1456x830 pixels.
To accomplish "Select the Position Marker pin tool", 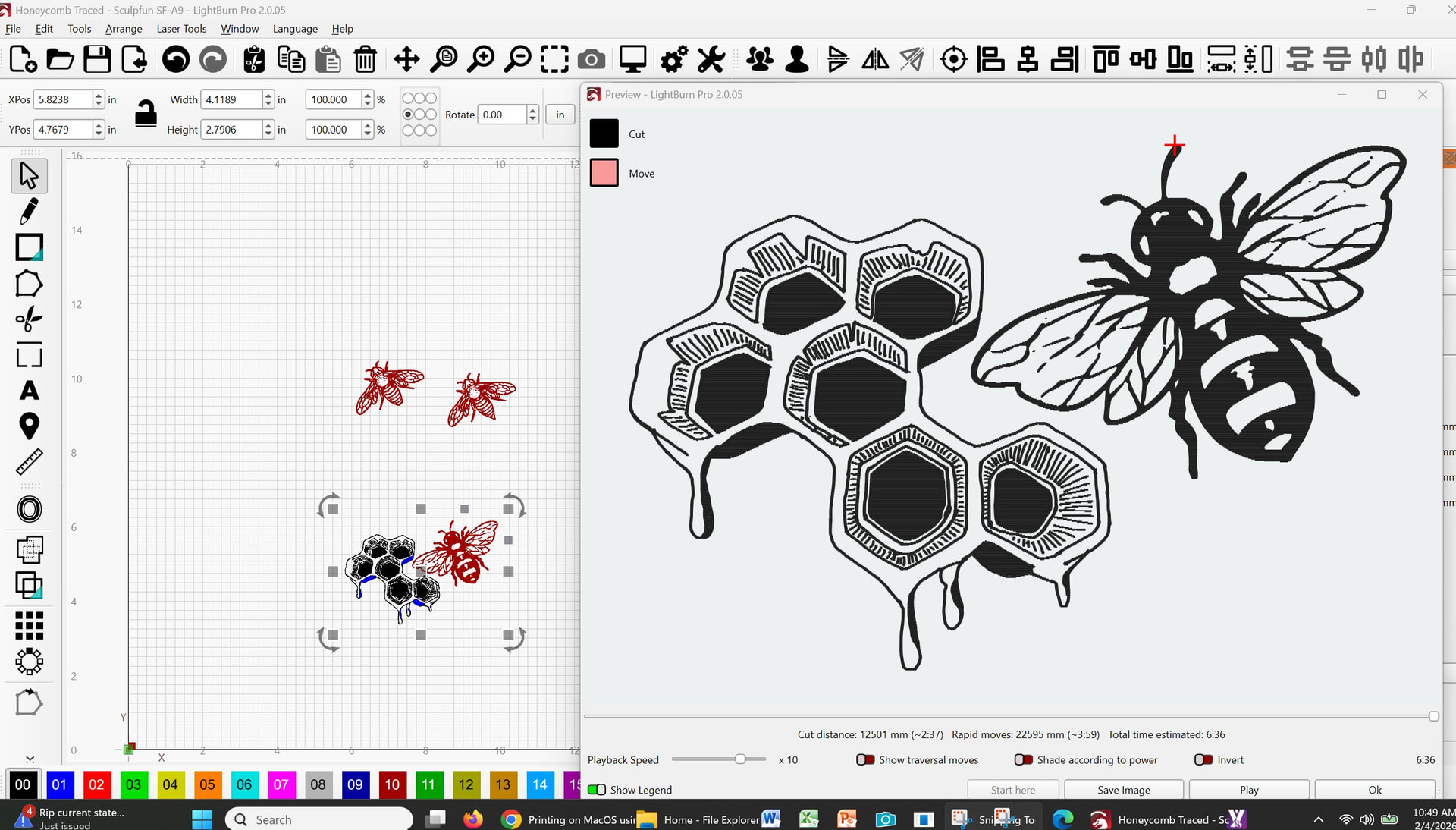I will click(x=29, y=426).
